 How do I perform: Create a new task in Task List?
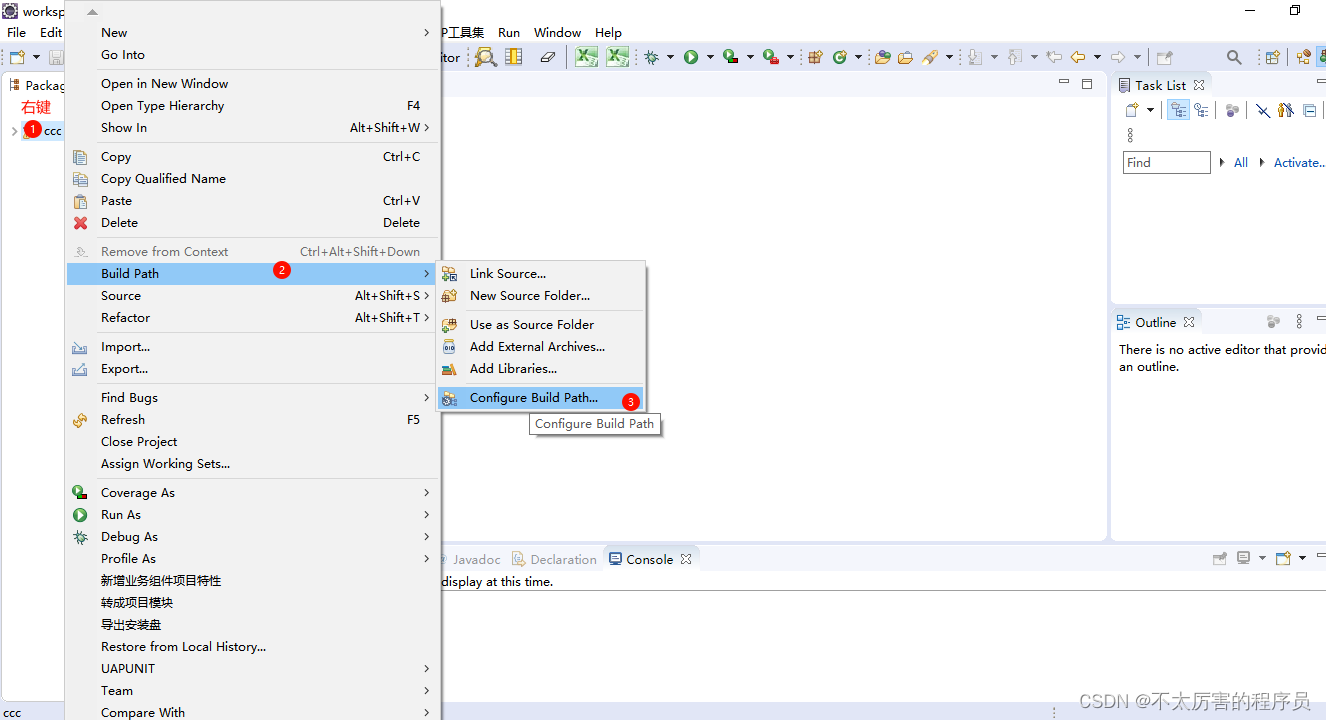pos(1132,110)
